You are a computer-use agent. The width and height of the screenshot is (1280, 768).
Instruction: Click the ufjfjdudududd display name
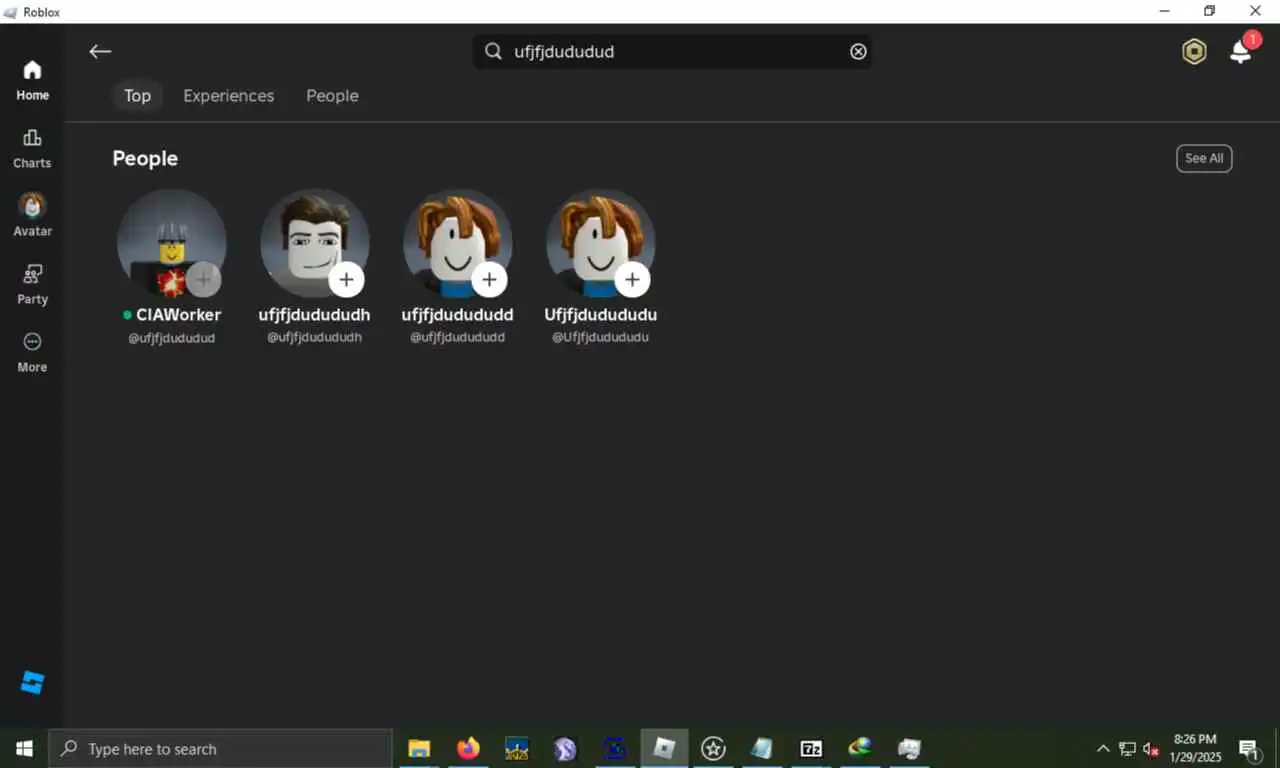(457, 315)
